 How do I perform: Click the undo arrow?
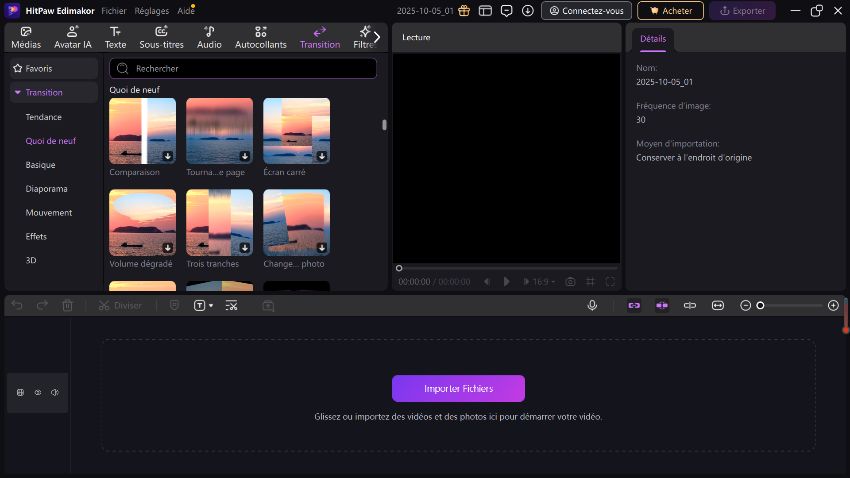tap(17, 306)
